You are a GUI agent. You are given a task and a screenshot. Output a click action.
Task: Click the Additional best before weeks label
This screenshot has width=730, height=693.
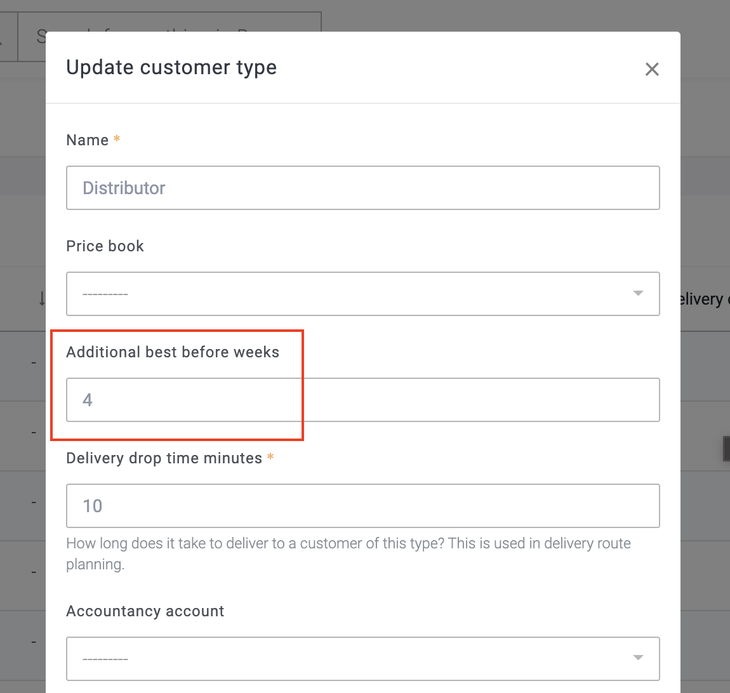[172, 352]
